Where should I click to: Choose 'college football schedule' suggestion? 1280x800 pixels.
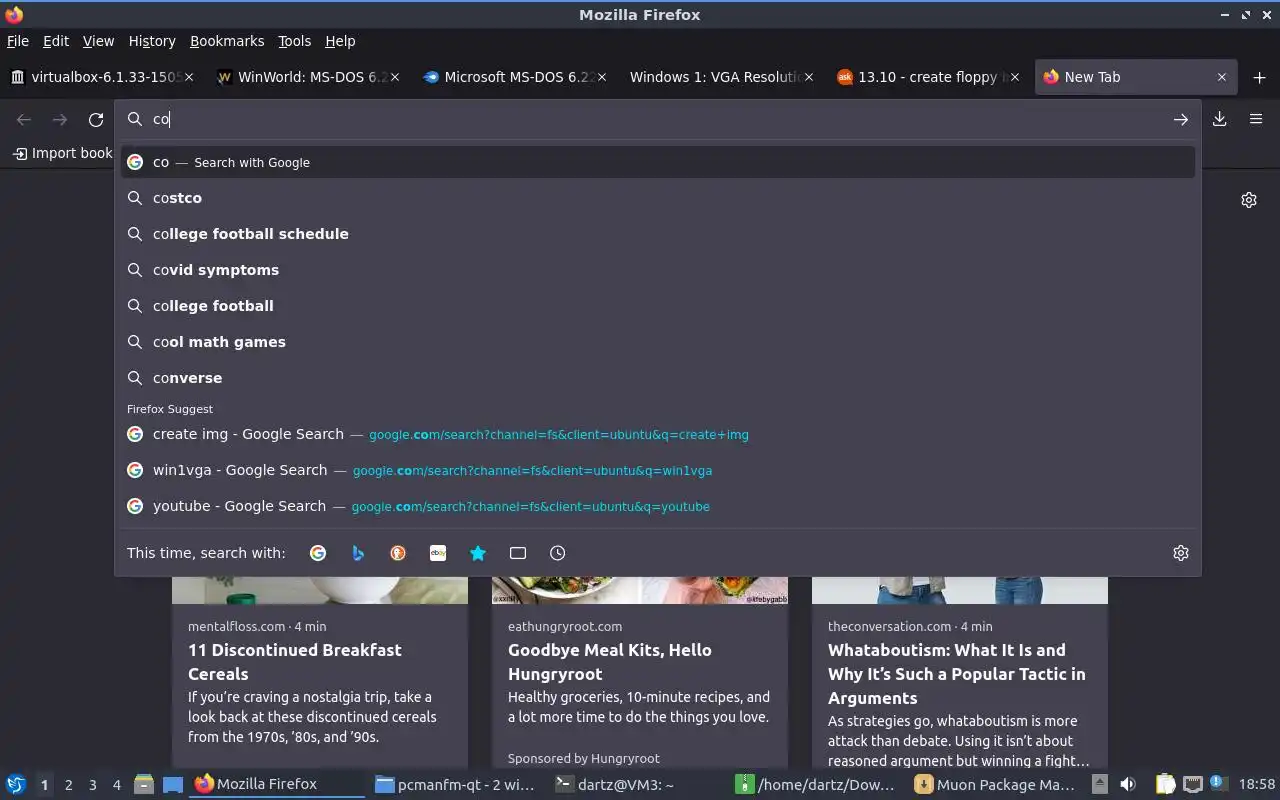[658, 234]
